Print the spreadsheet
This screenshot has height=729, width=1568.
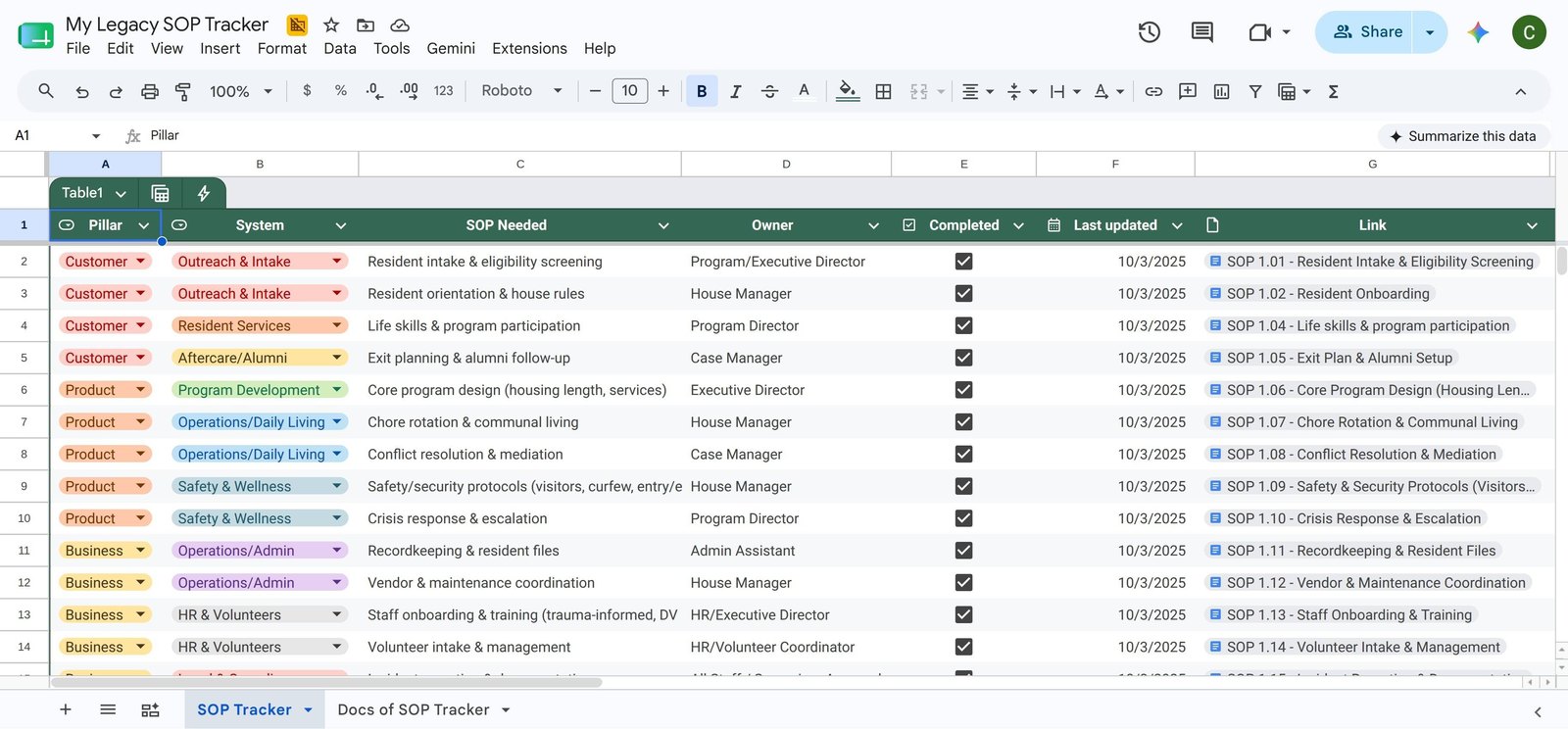150,91
